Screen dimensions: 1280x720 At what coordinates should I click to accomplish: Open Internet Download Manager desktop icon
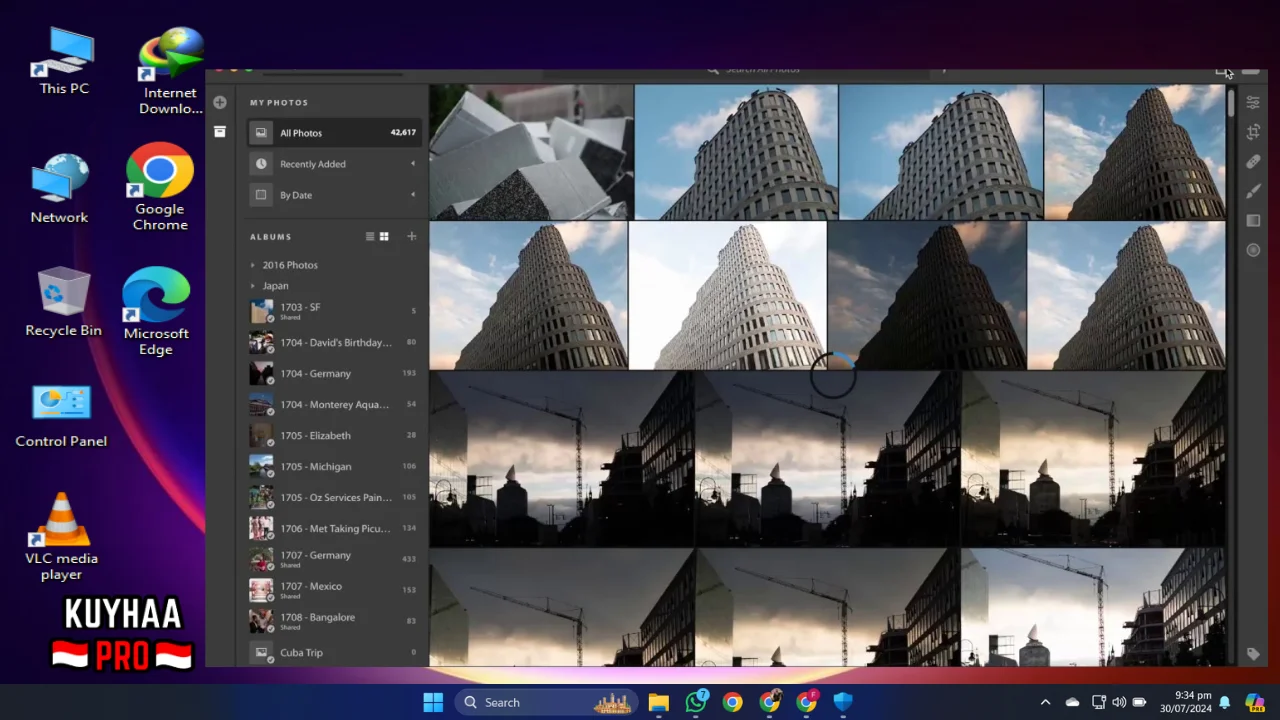[x=170, y=70]
